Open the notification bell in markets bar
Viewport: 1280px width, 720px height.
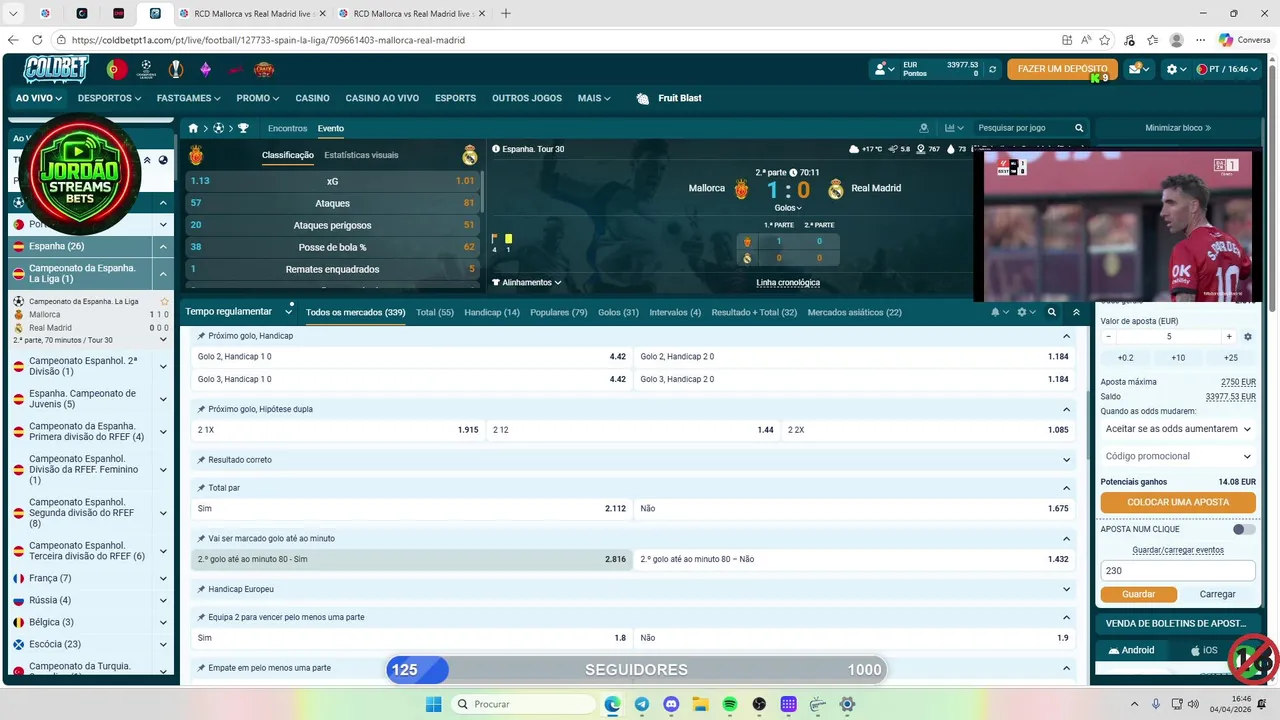pyautogui.click(x=999, y=312)
